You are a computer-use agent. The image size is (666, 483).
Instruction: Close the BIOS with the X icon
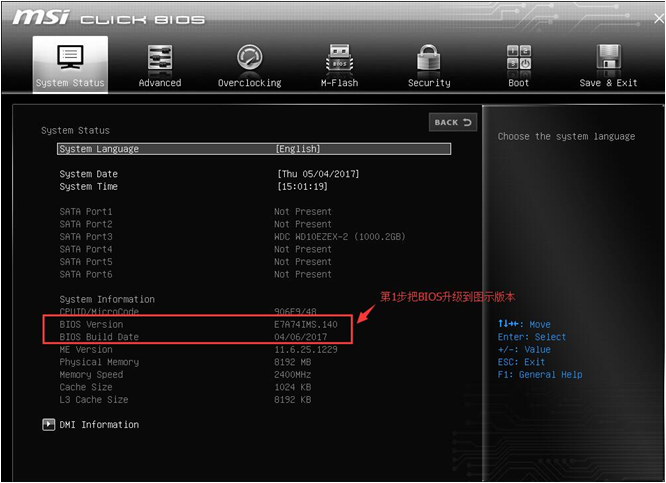(659, 18)
